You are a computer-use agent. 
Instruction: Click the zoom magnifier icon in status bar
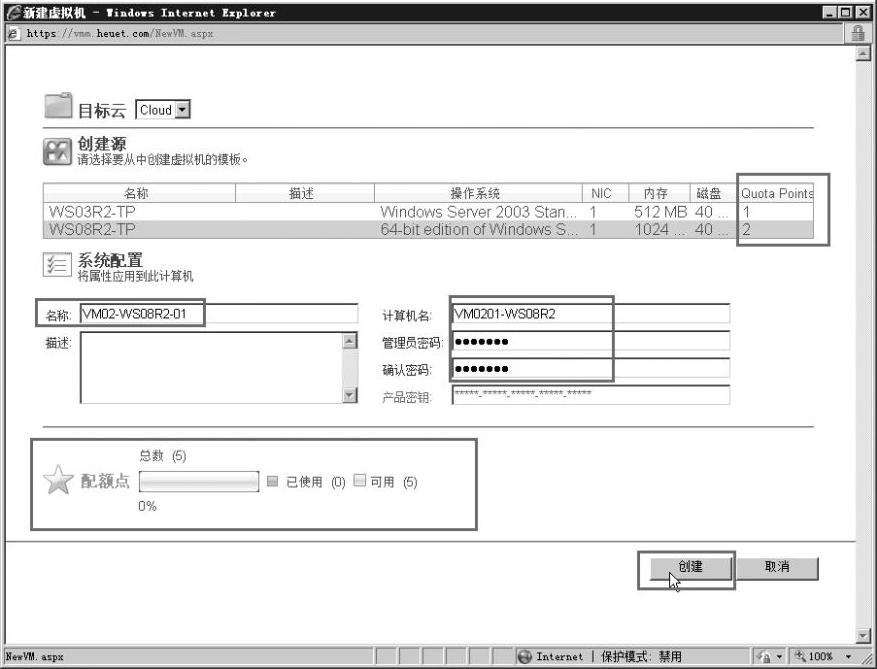(800, 656)
